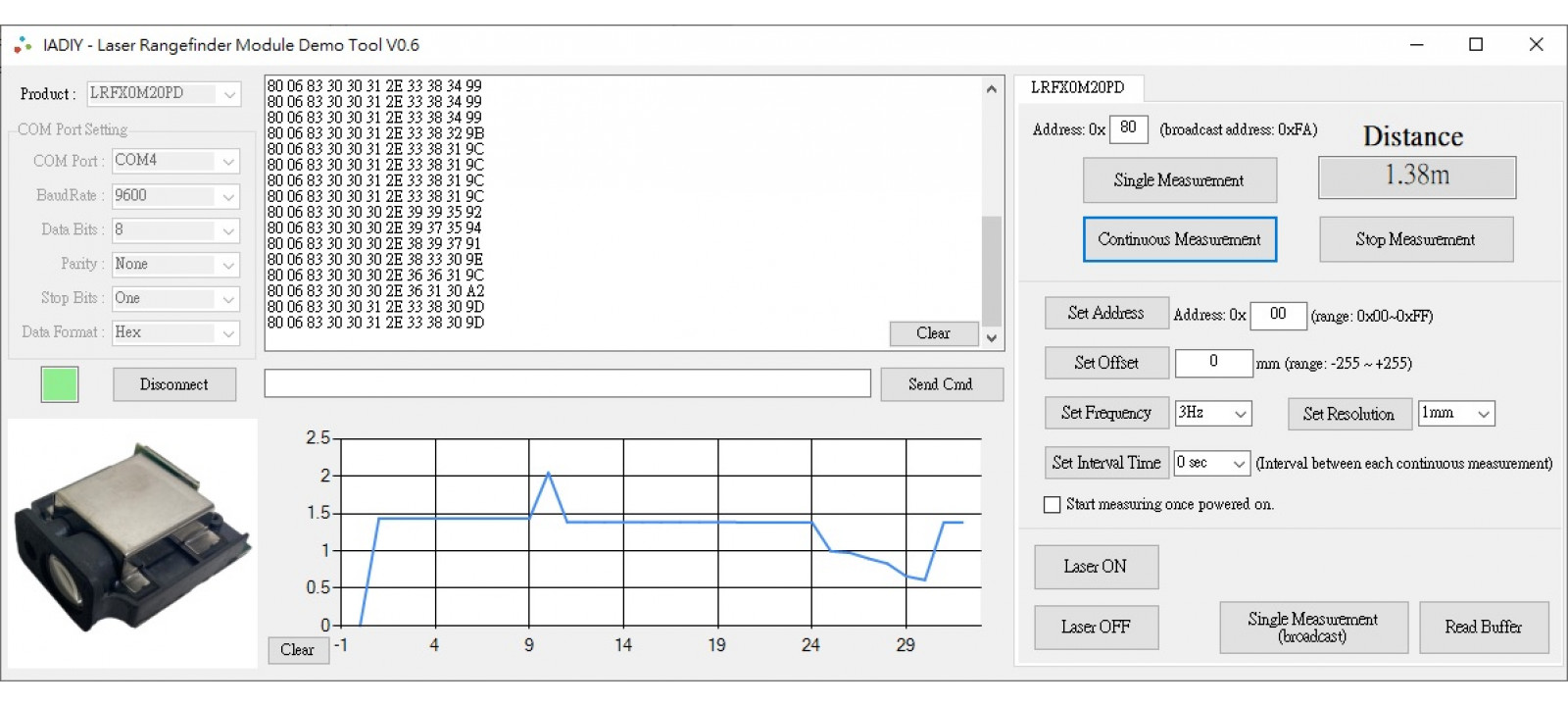Enable Start measuring once powered on
Image resolution: width=1568 pixels, height=706 pixels.
point(1053,505)
